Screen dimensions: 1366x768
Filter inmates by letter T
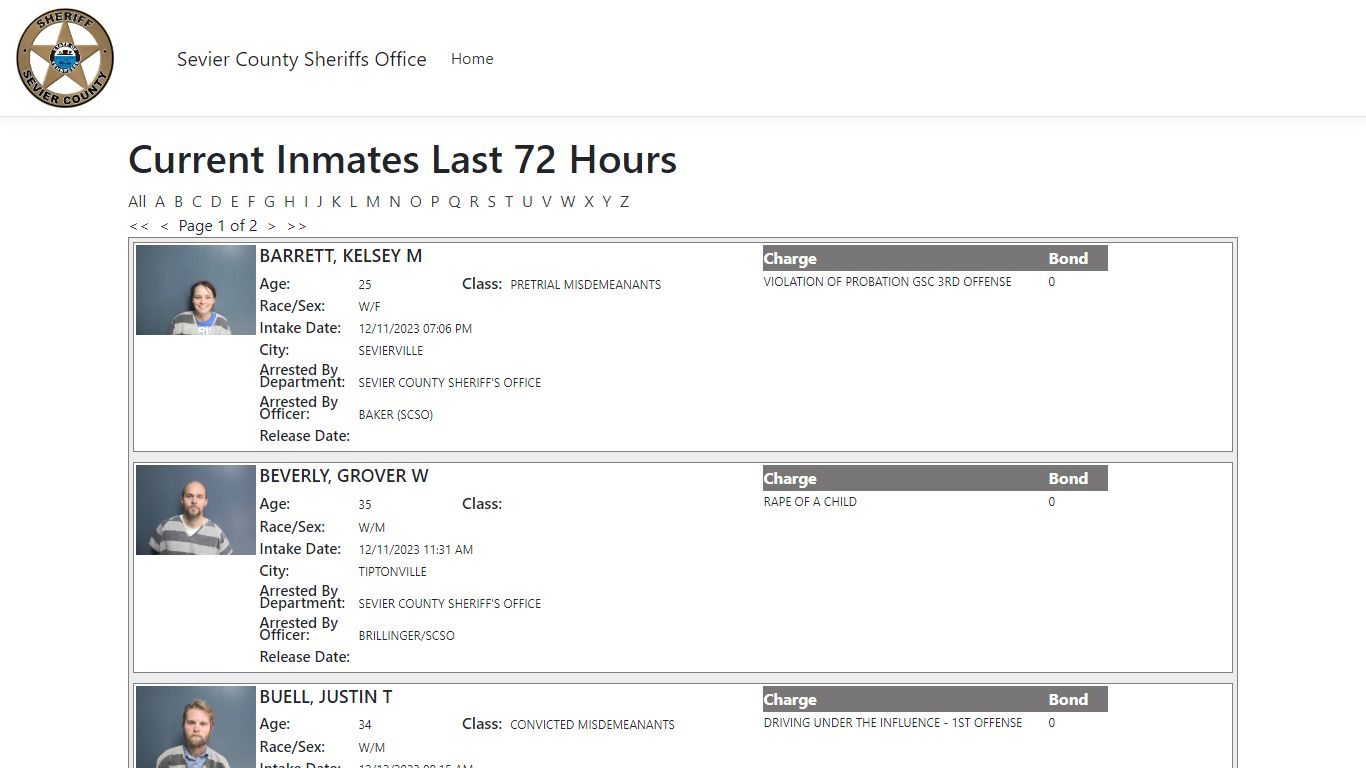[x=508, y=201]
